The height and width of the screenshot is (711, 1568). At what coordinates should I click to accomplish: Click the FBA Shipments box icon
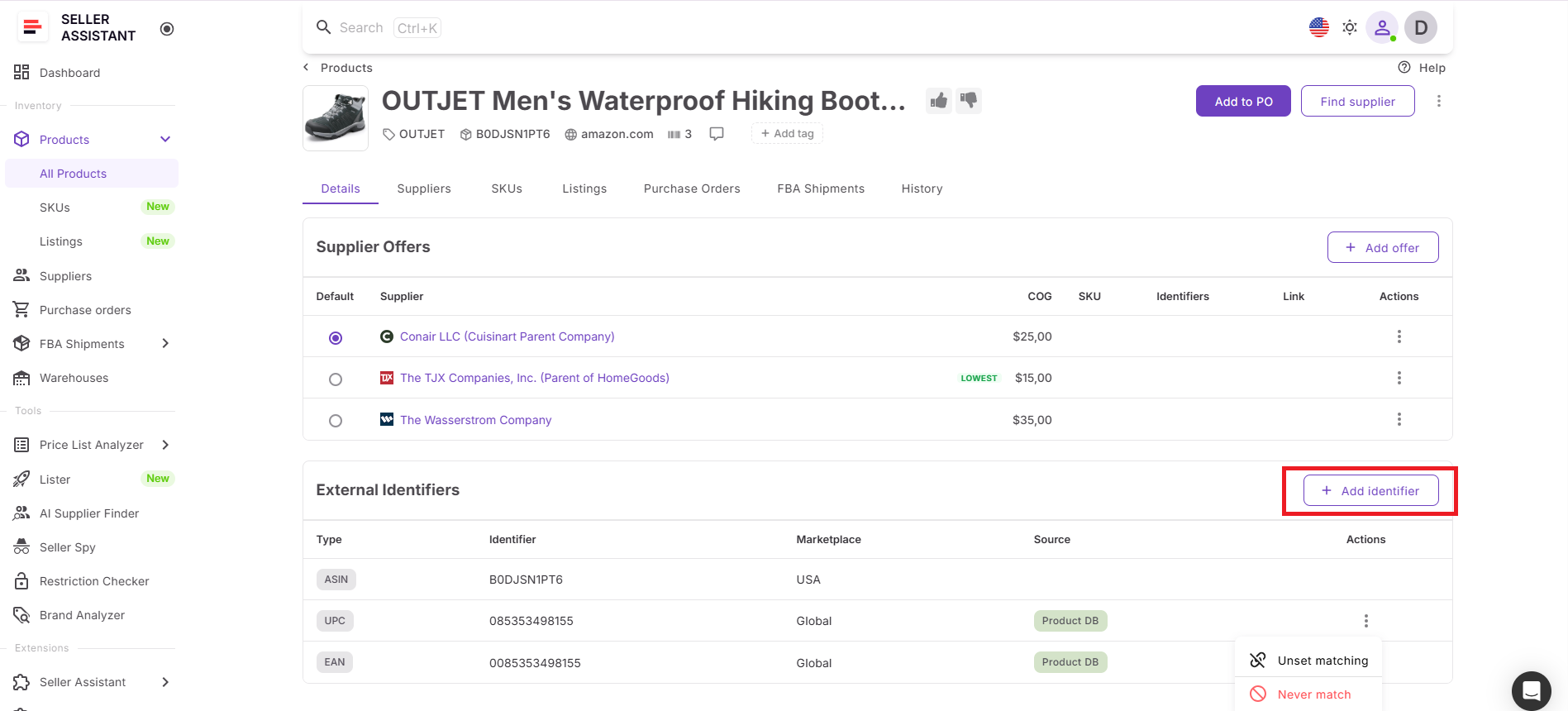click(21, 343)
